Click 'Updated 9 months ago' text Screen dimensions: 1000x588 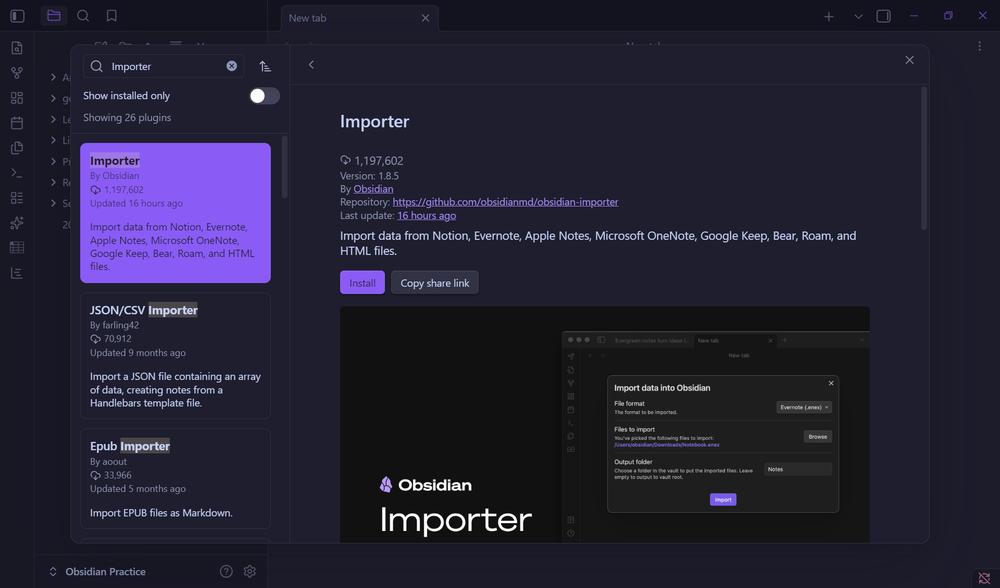(138, 353)
